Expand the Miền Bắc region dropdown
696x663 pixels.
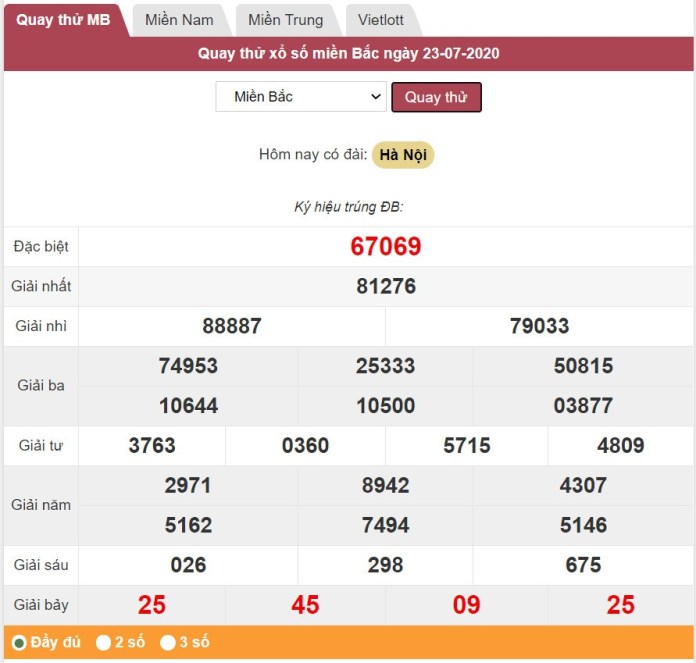(300, 97)
